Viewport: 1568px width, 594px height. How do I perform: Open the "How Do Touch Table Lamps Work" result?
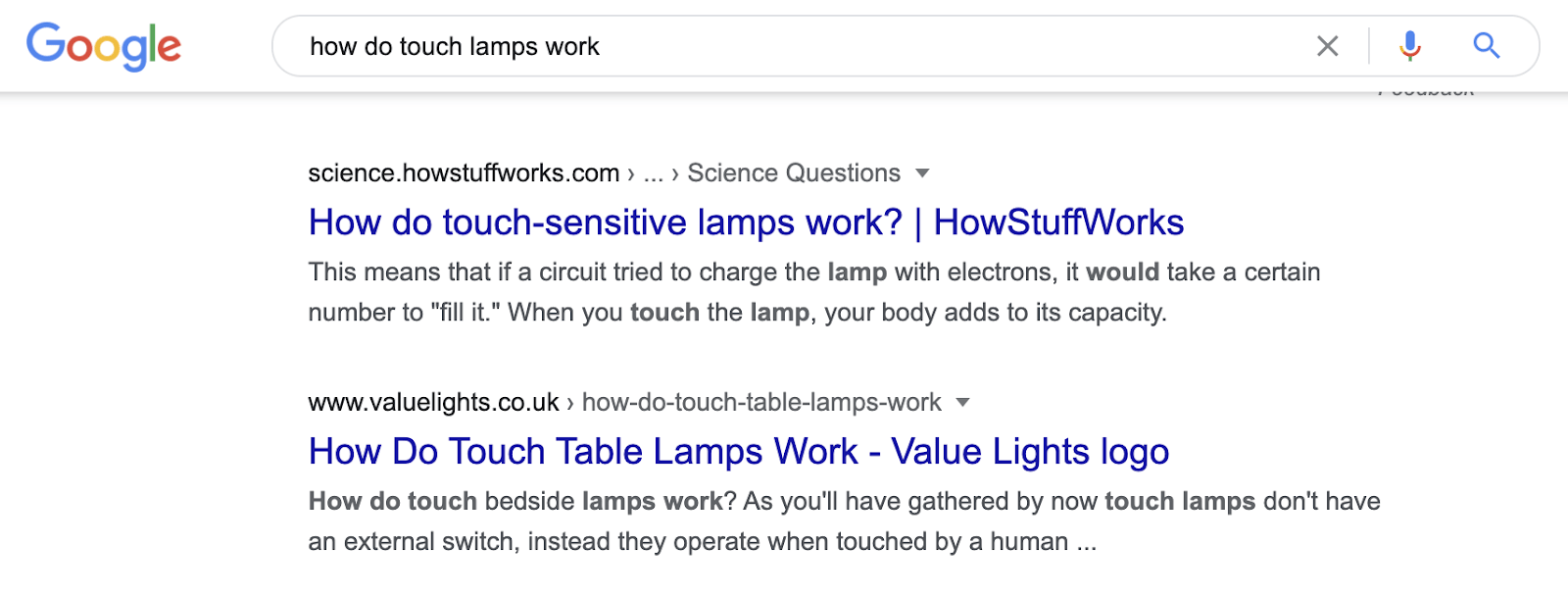(x=583, y=452)
